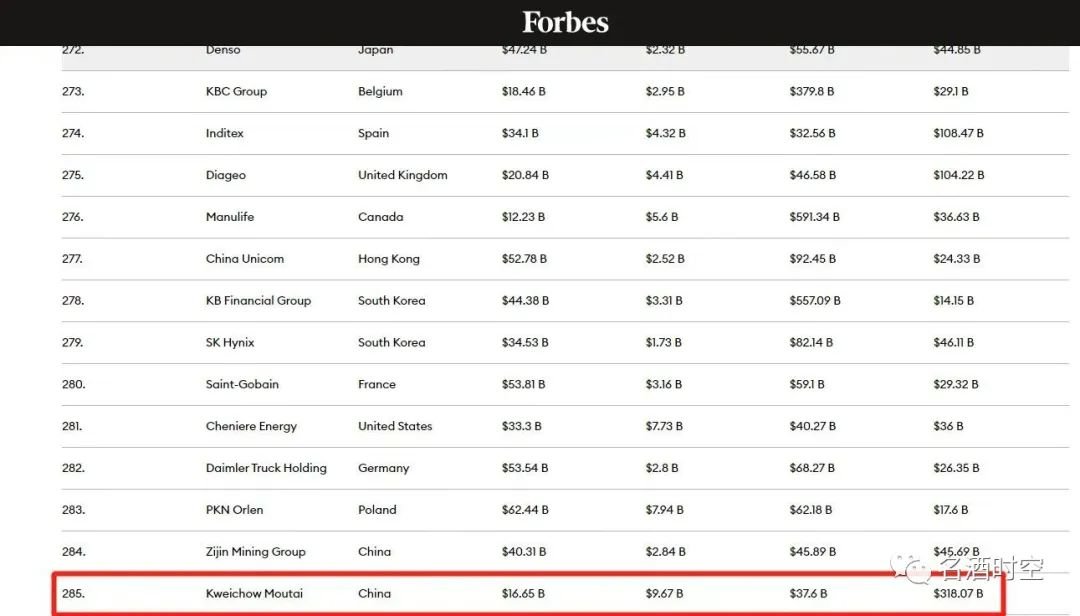The width and height of the screenshot is (1080, 616).
Task: Click rank number 273.
Action: [x=73, y=92]
